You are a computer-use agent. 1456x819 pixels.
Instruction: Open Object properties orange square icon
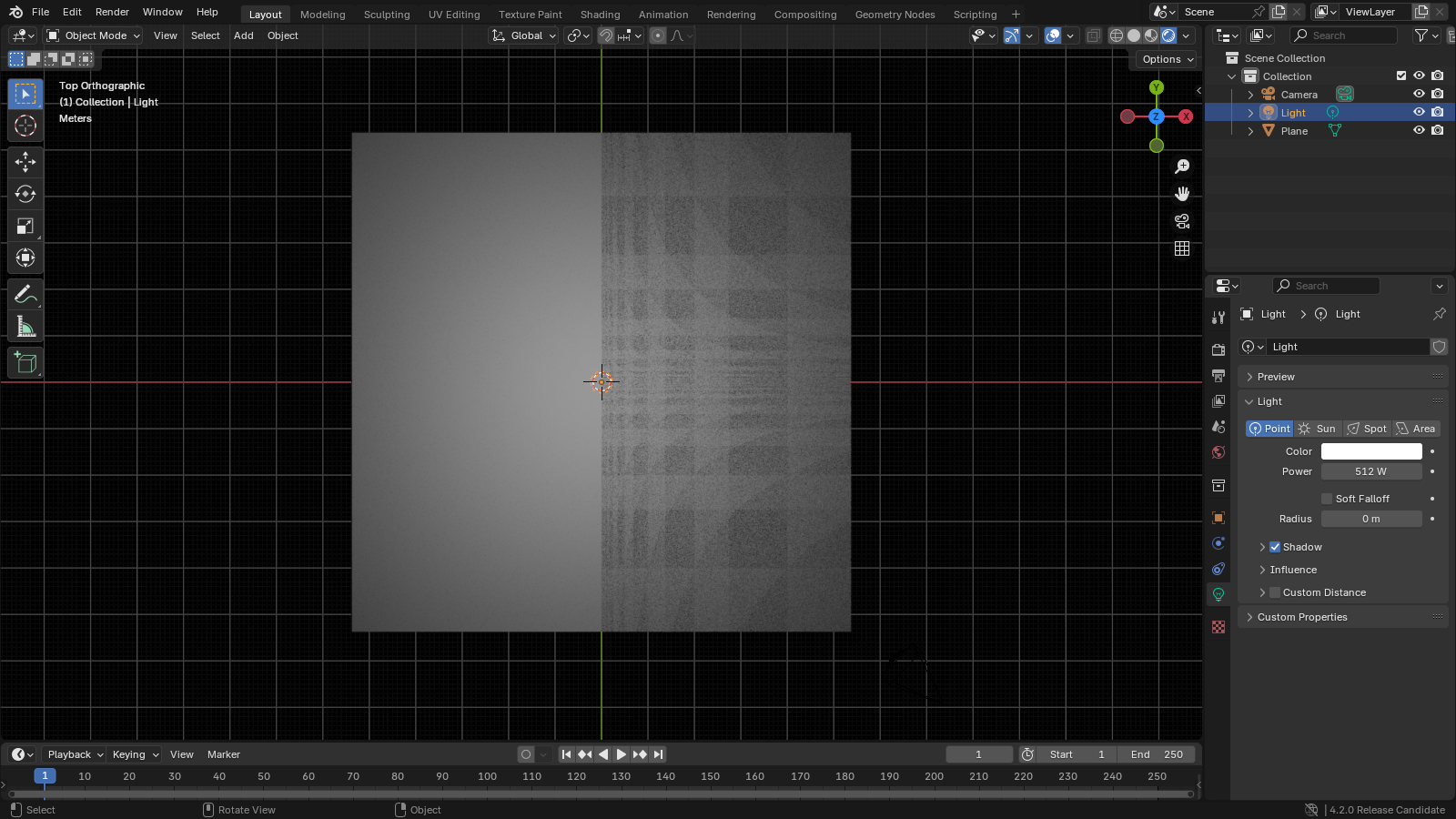1218,518
